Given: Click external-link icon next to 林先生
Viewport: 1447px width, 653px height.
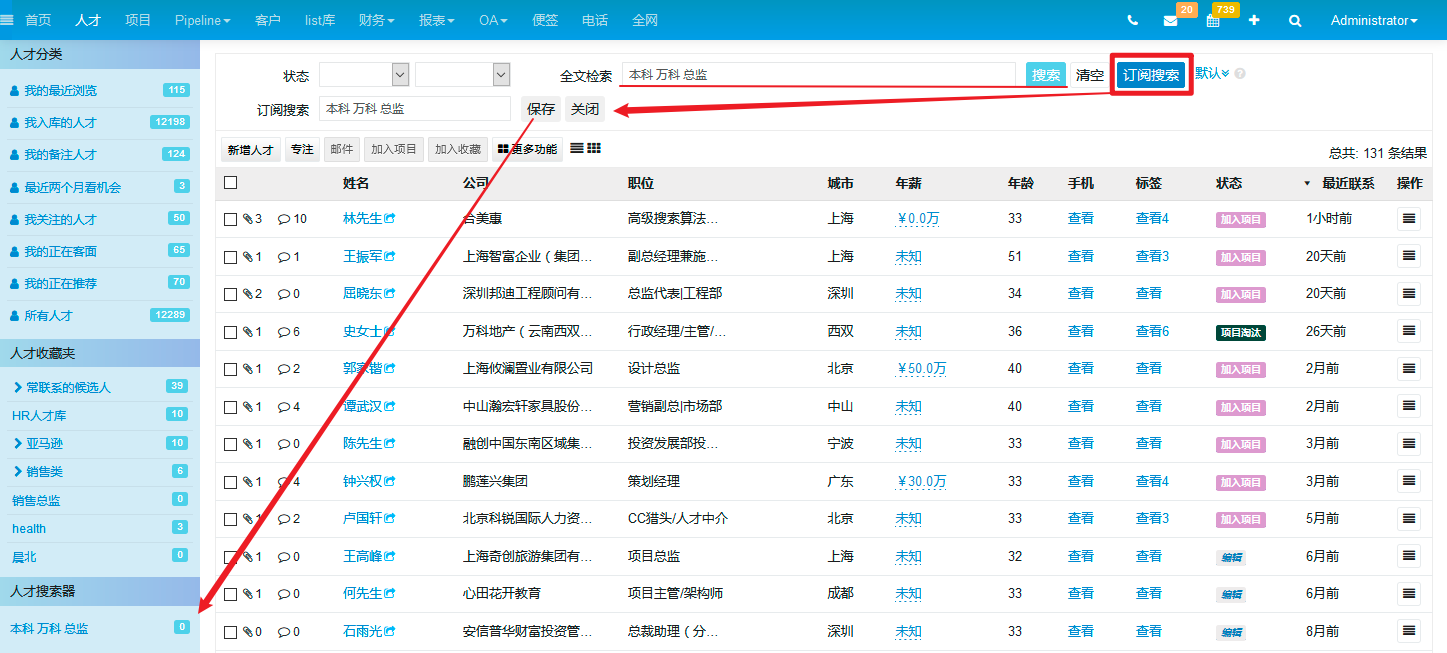Looking at the screenshot, I should point(389,218).
